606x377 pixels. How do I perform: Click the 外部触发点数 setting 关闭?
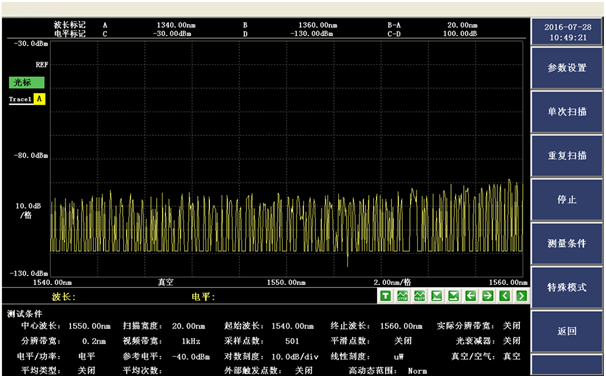304,370
